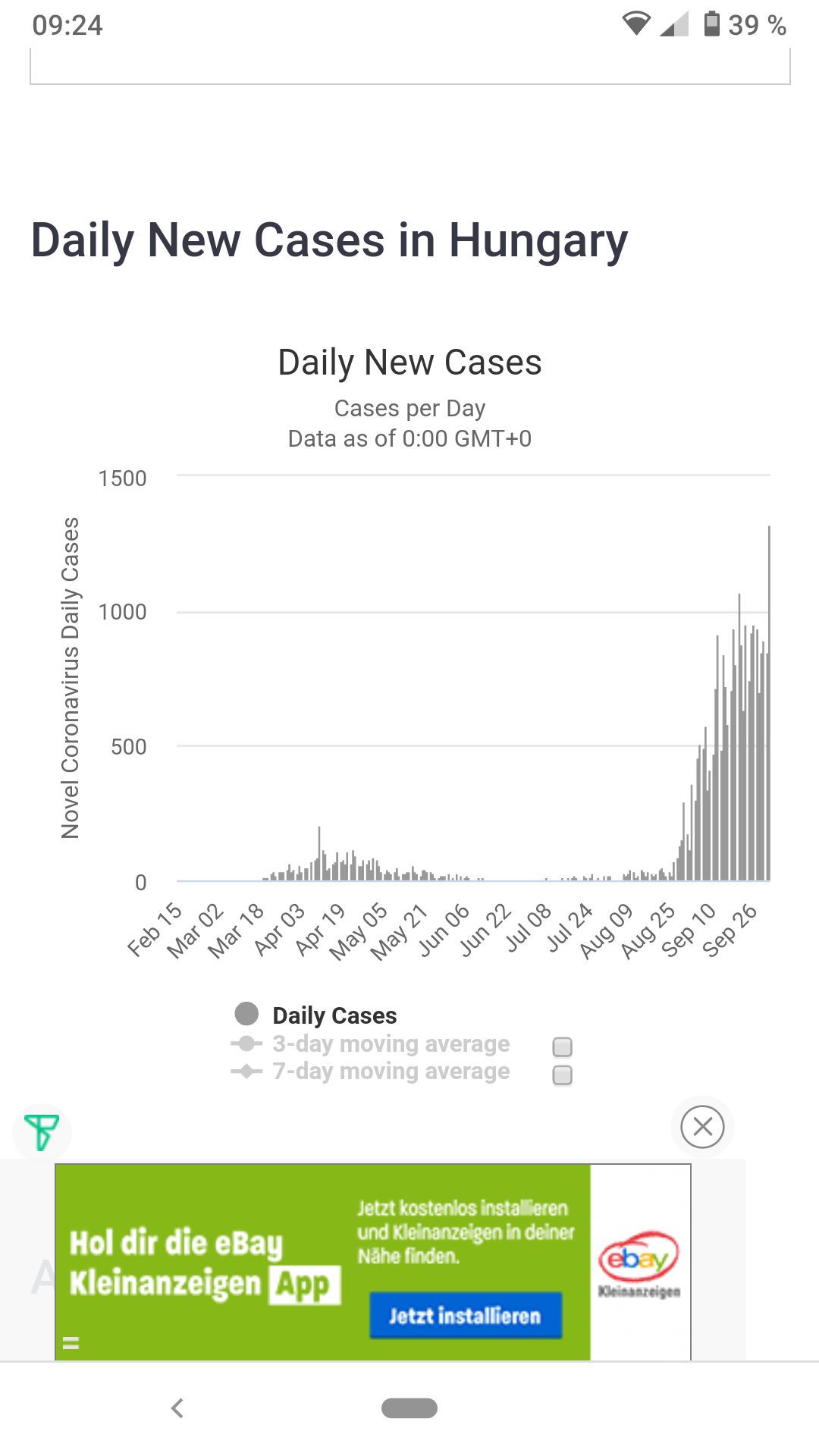Click the gray Daily Cases legend circle
Screen dimensions: 819x1456
(x=246, y=1014)
